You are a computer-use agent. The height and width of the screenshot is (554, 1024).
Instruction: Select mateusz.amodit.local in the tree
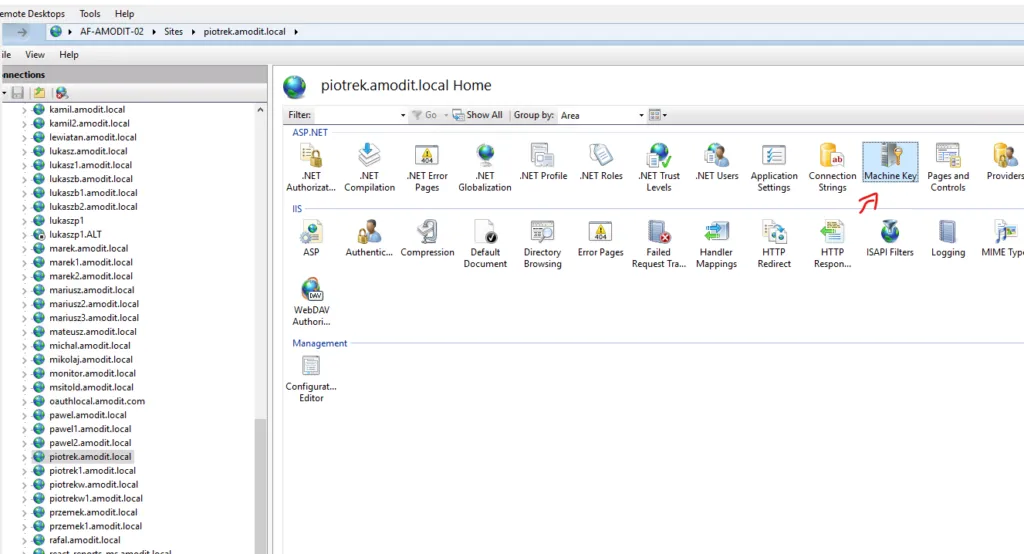click(94, 332)
